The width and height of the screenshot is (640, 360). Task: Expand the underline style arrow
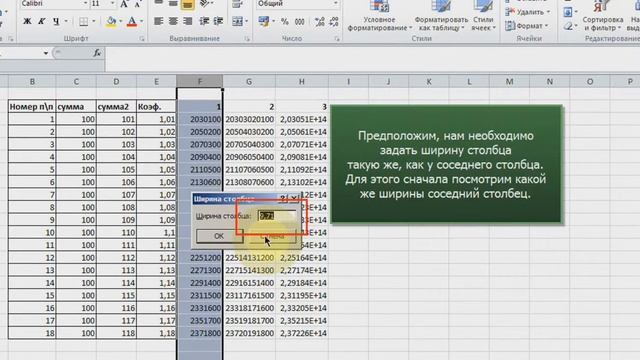point(66,21)
